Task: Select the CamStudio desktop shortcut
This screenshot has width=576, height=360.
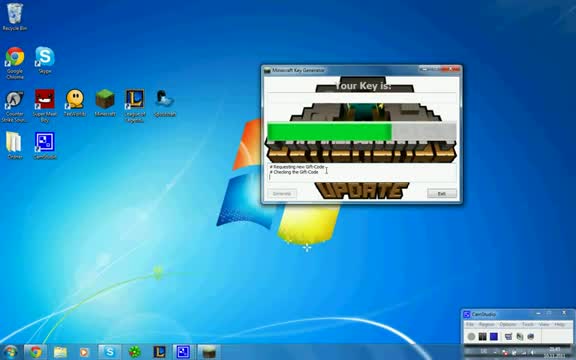Action: click(x=45, y=145)
